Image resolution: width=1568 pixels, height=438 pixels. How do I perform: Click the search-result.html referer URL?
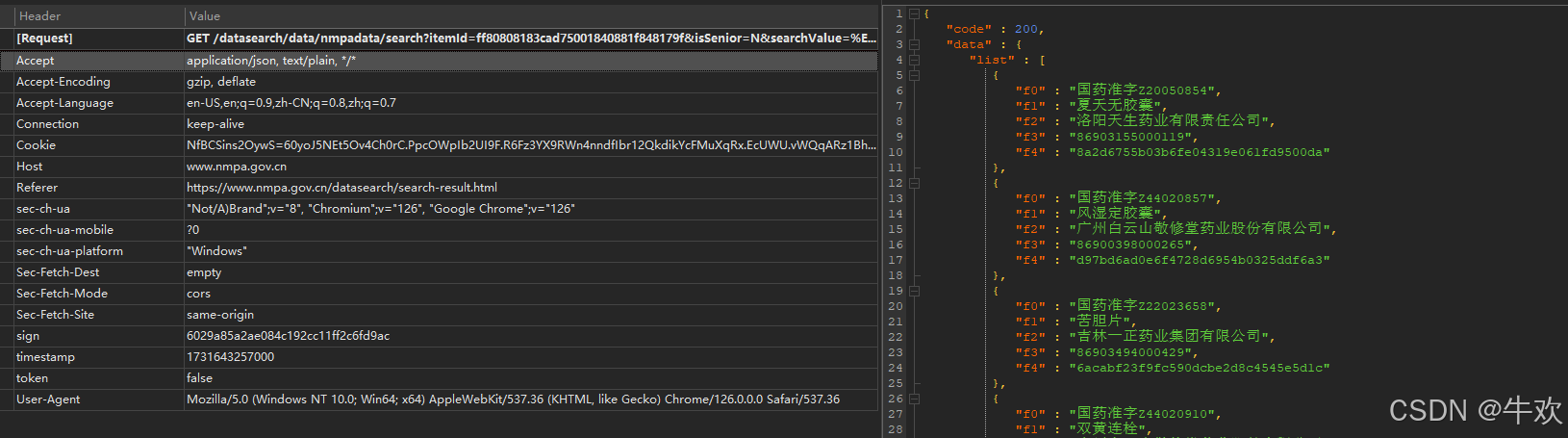tap(341, 188)
